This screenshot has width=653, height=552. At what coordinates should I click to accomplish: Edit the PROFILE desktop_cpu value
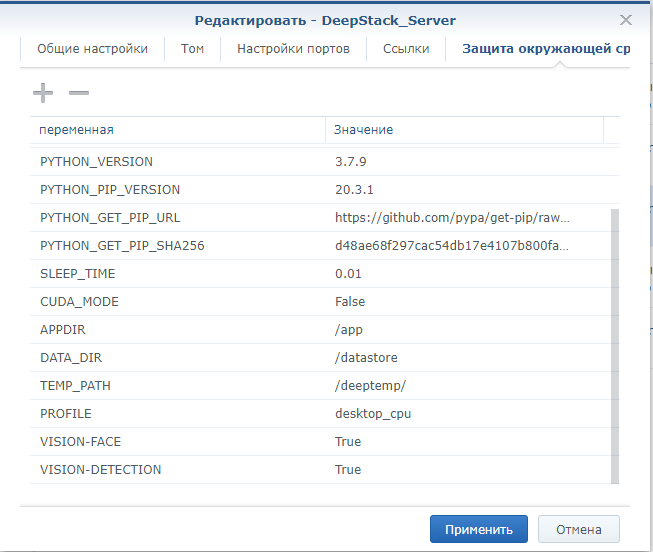click(373, 414)
